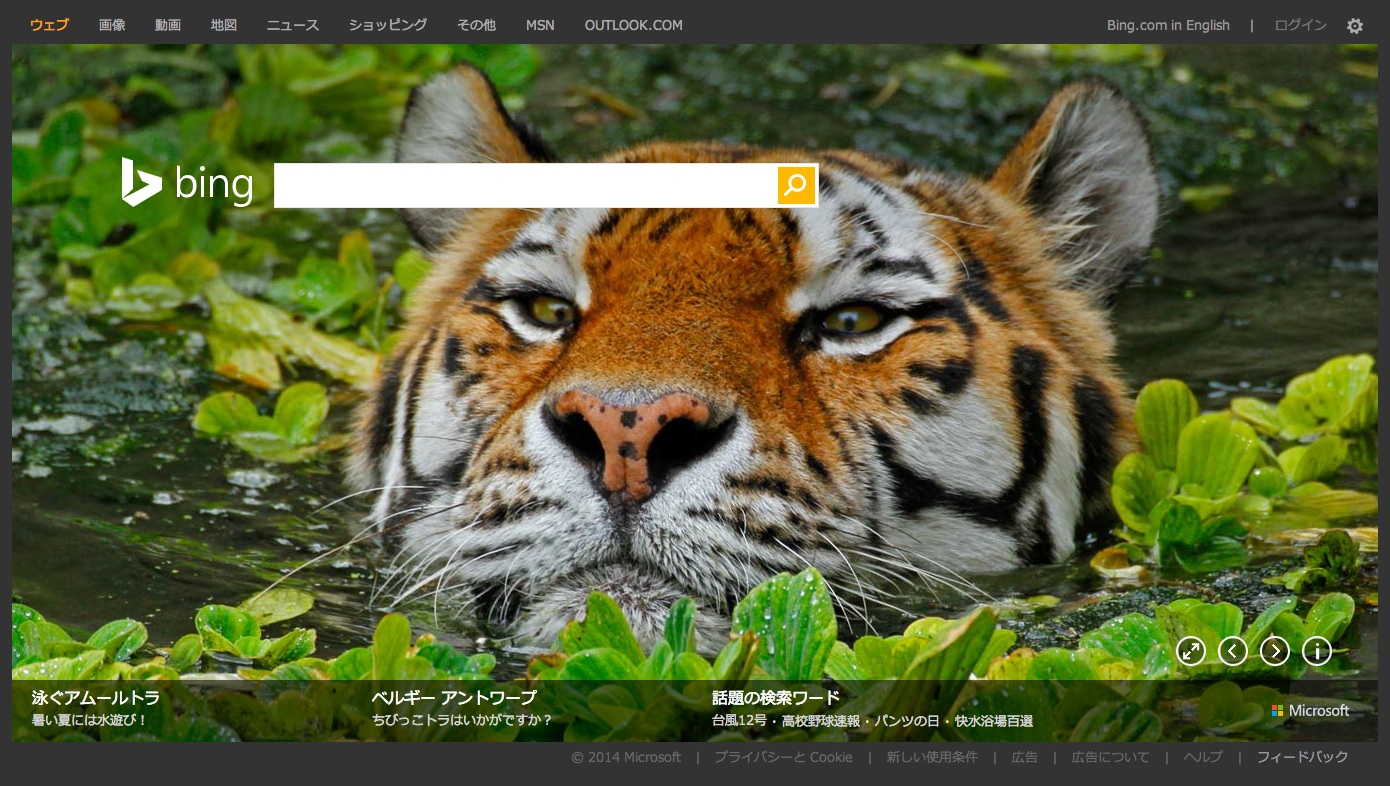The height and width of the screenshot is (786, 1390).
Task: Open 泳ぐアムールトラ image caption link
Action: click(96, 698)
